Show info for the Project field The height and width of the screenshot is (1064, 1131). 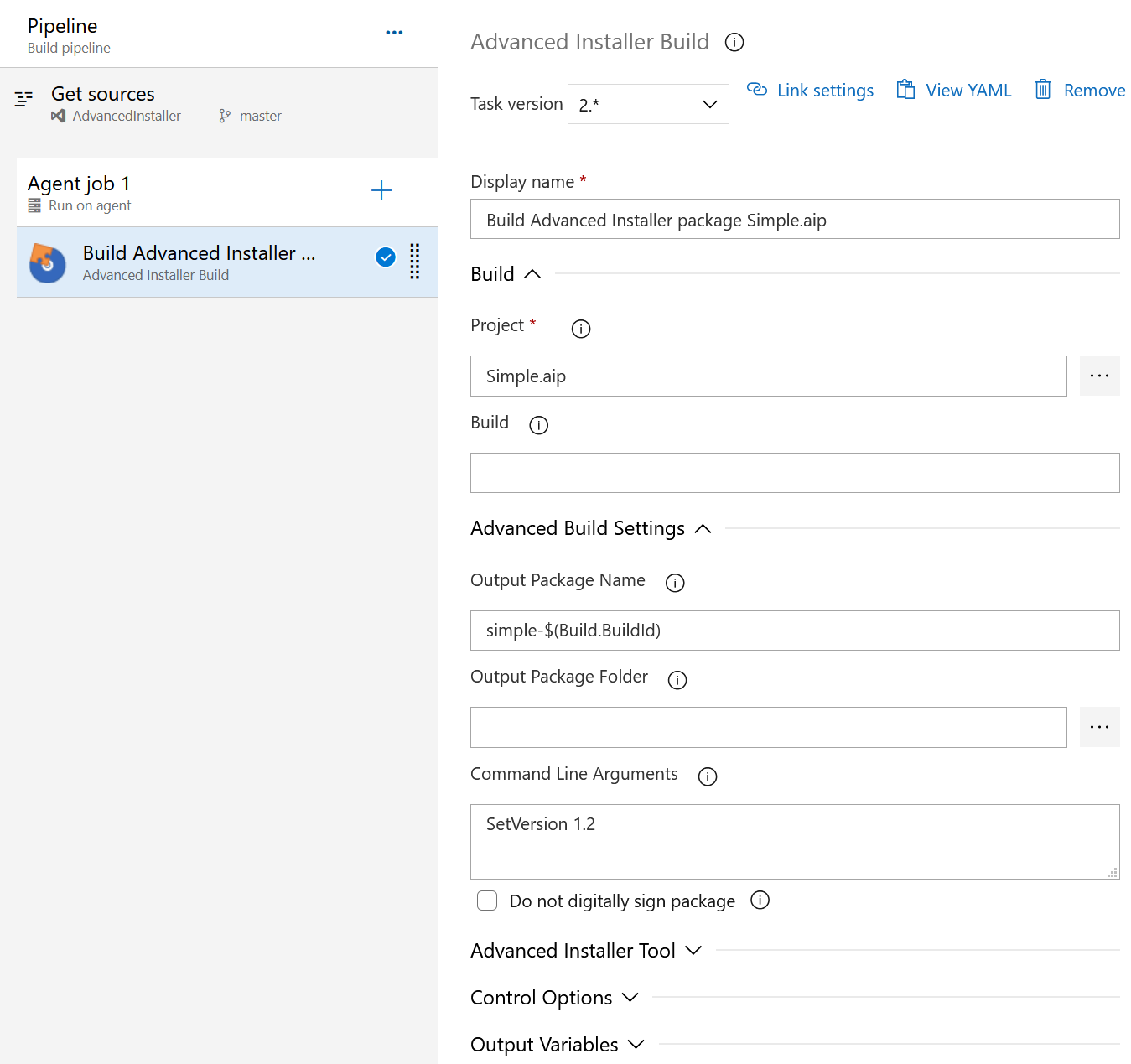point(581,329)
